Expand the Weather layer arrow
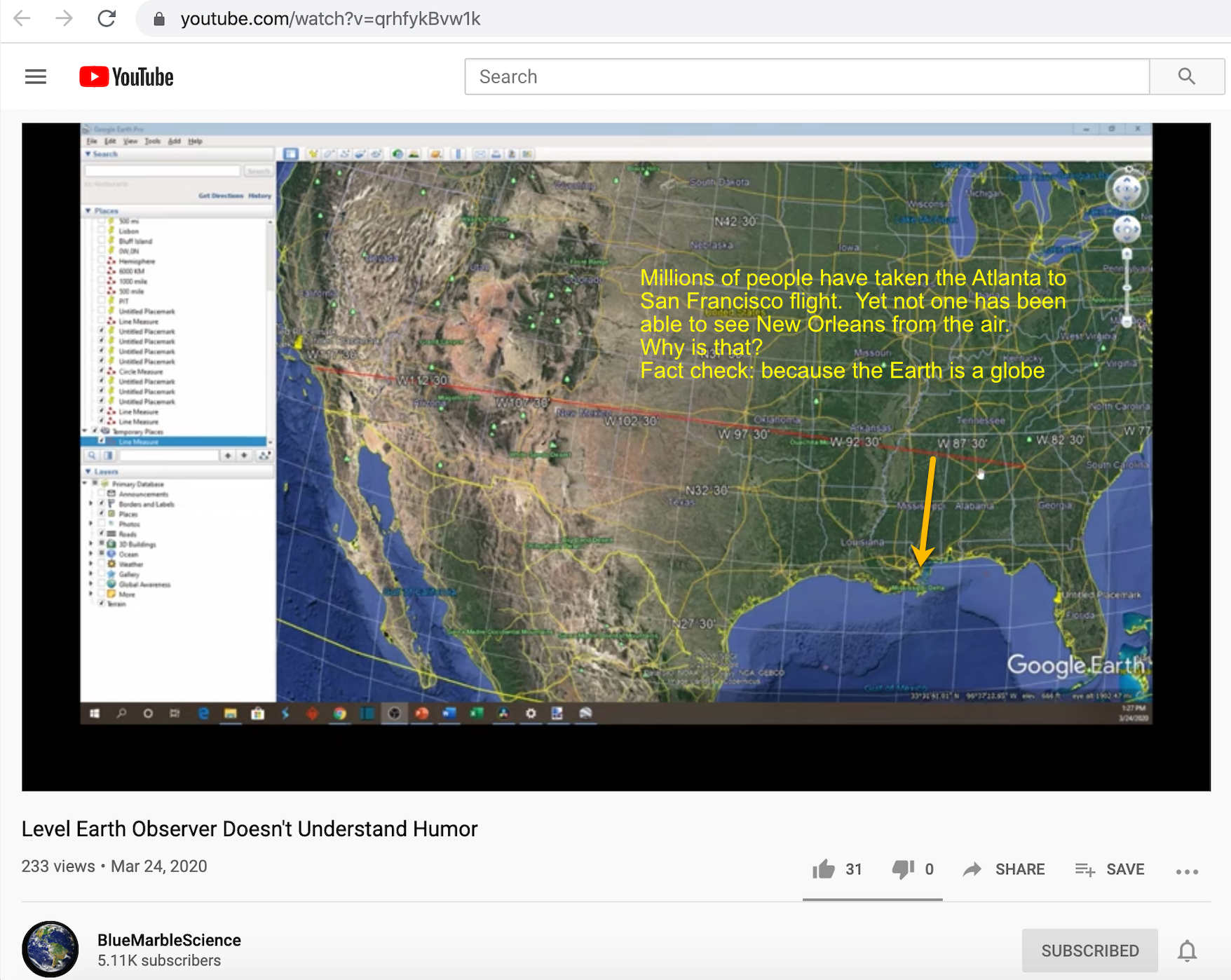 point(90,564)
